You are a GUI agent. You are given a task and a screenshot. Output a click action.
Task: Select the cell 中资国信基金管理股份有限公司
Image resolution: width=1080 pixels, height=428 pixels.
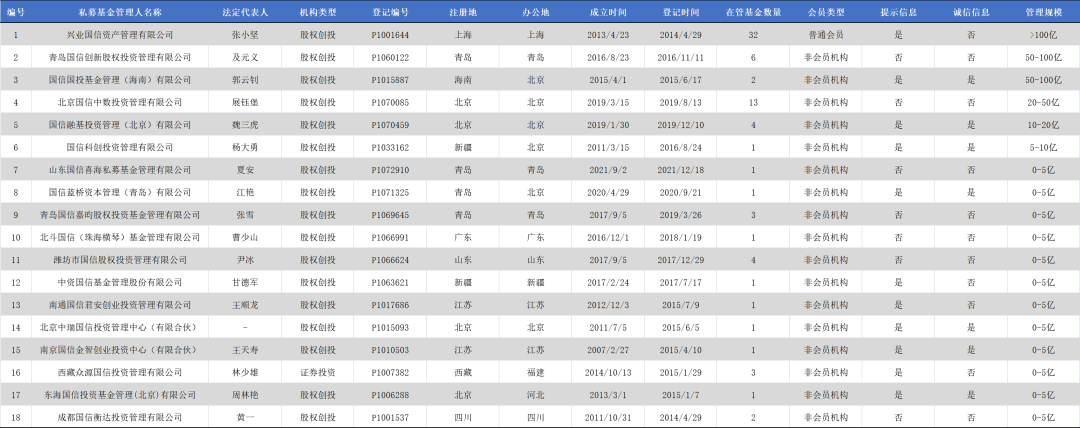pyautogui.click(x=120, y=283)
